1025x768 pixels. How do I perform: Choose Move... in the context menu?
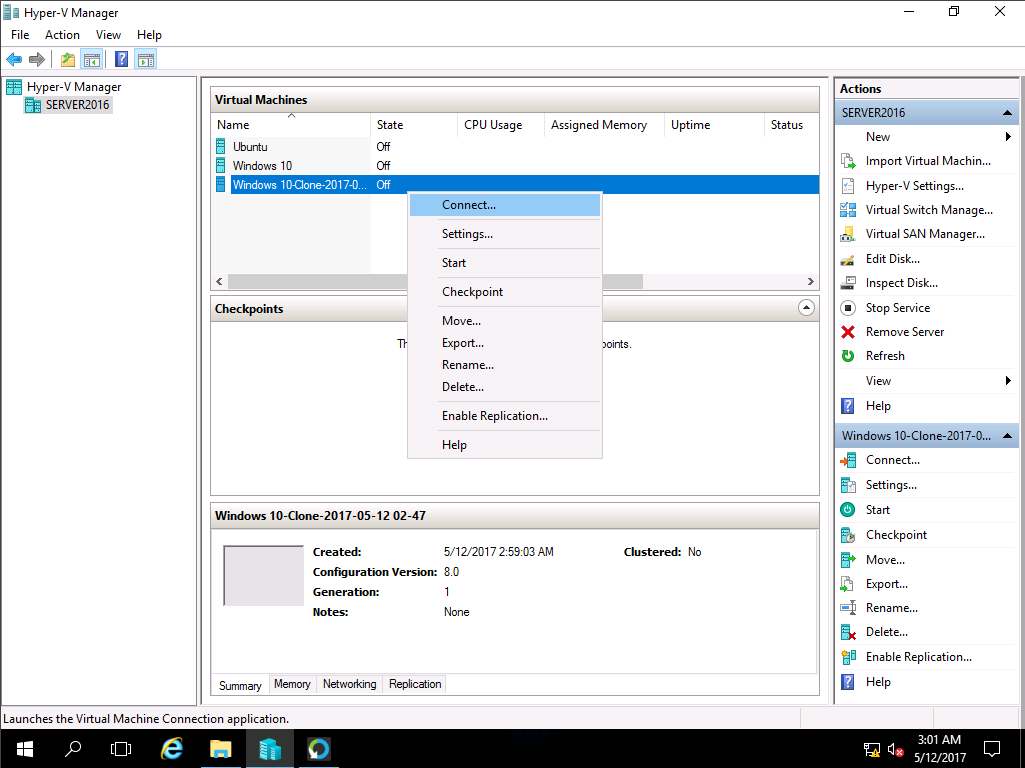point(505,321)
